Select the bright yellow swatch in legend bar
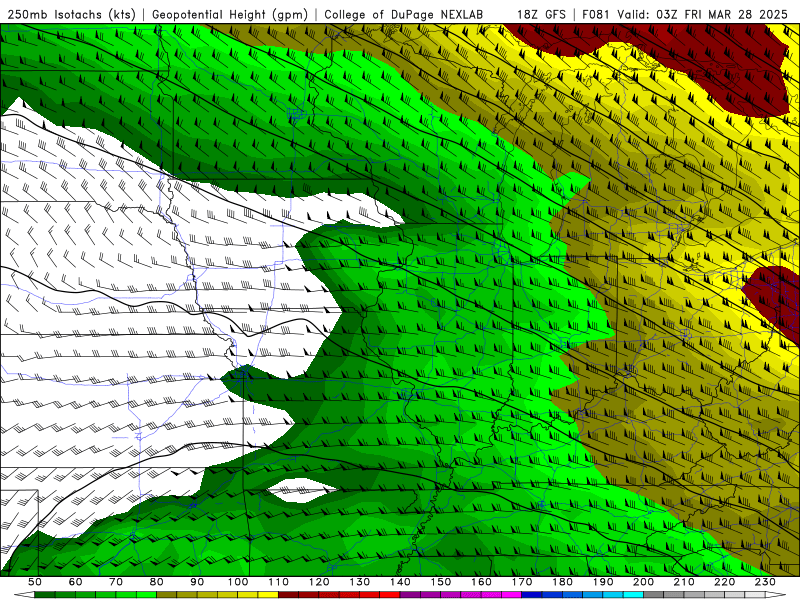 pos(268,594)
